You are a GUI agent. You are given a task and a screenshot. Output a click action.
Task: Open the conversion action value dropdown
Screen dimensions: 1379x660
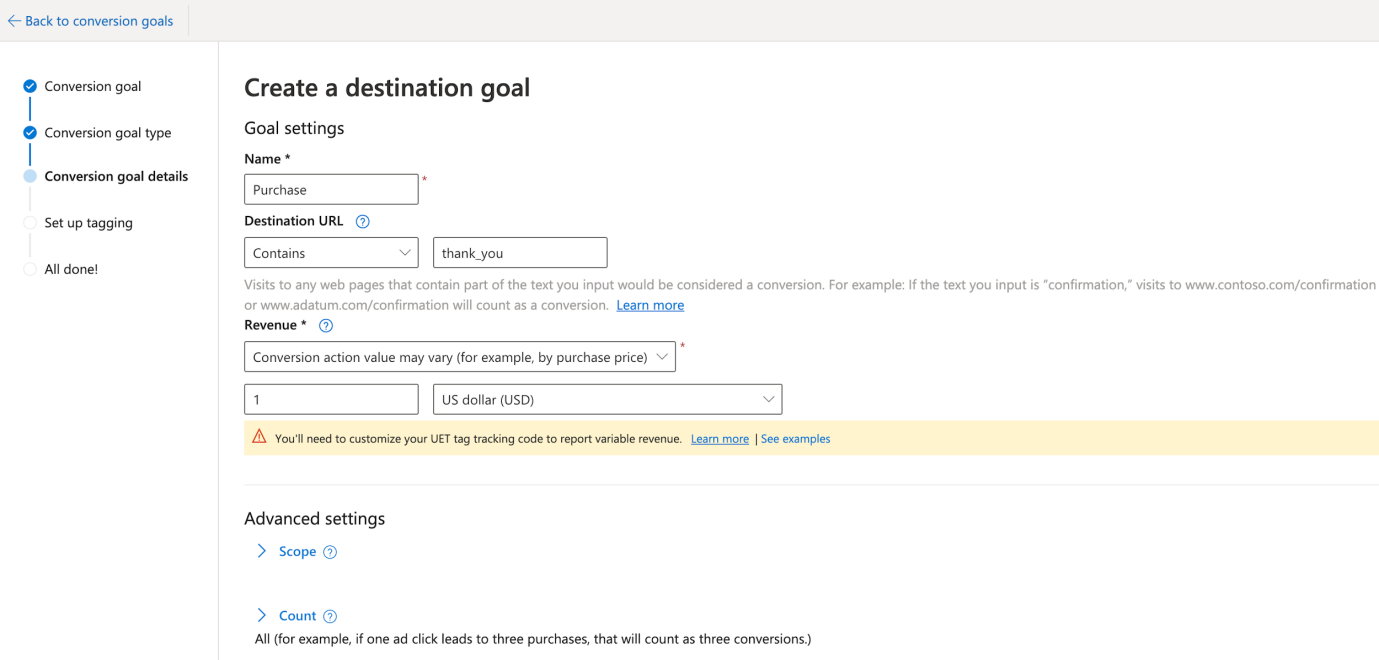(x=460, y=357)
